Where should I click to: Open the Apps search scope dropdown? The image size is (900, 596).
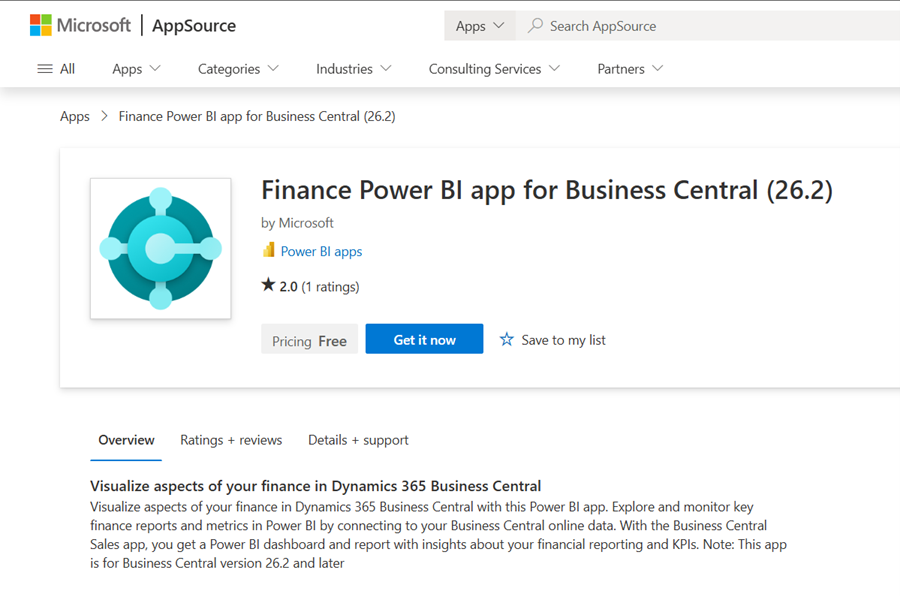[480, 26]
